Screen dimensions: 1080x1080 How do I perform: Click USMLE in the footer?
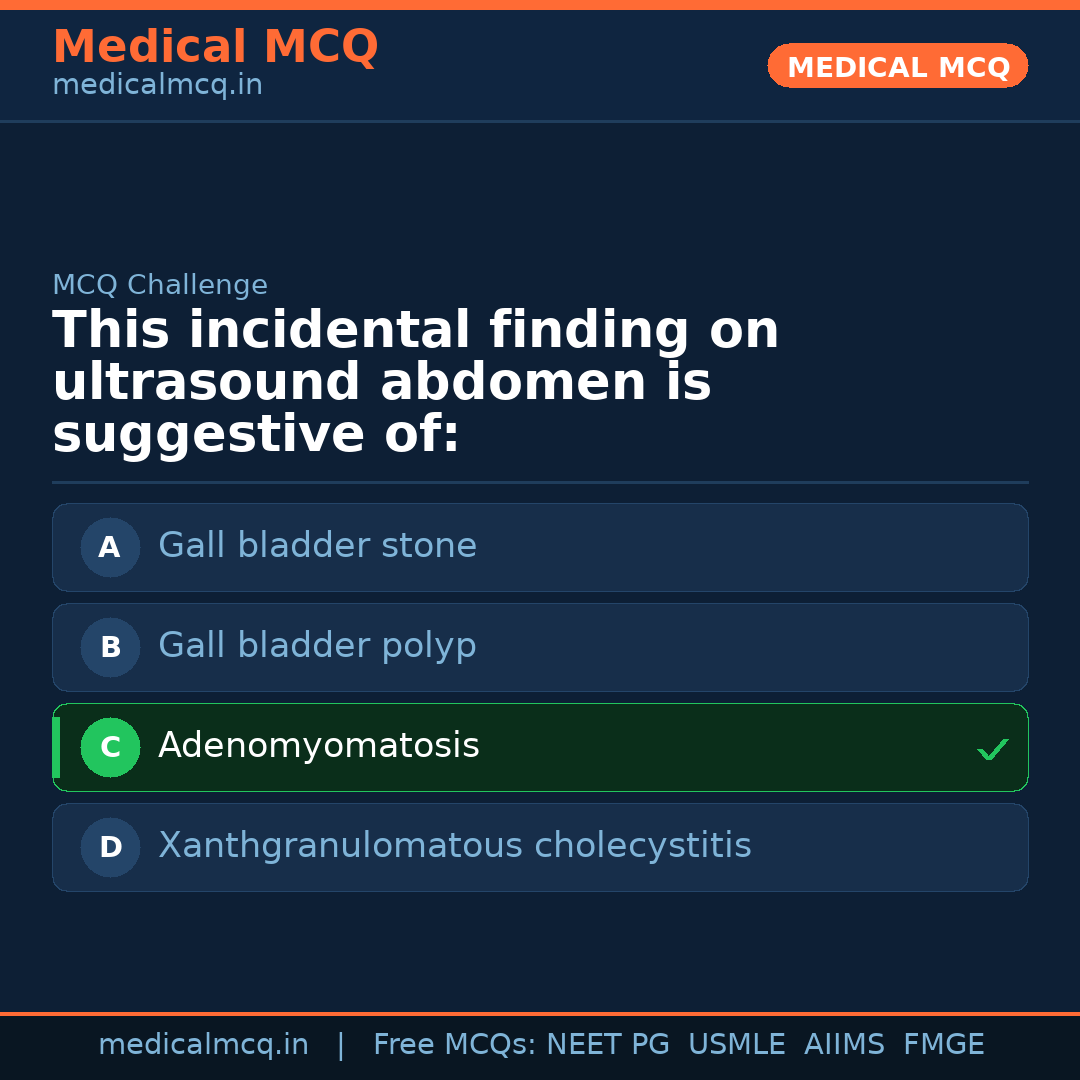click(736, 1045)
